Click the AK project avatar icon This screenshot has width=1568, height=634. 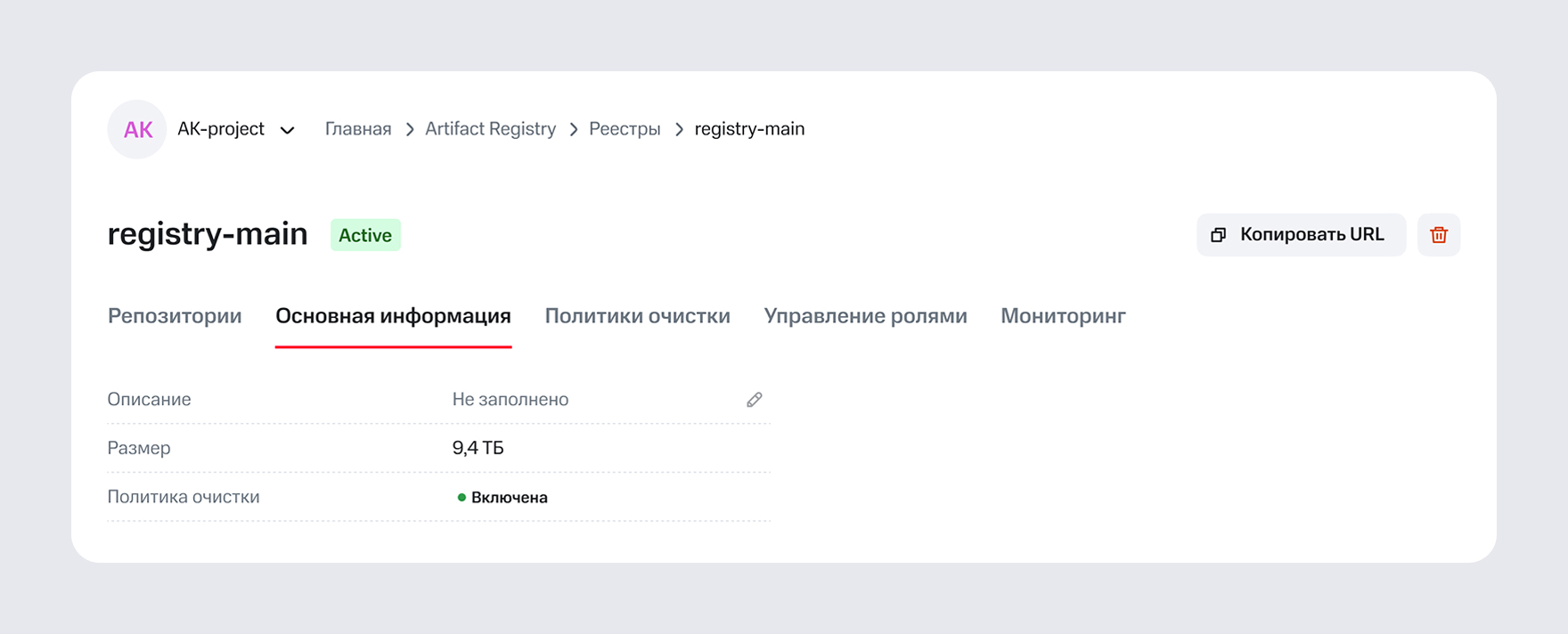click(x=137, y=129)
